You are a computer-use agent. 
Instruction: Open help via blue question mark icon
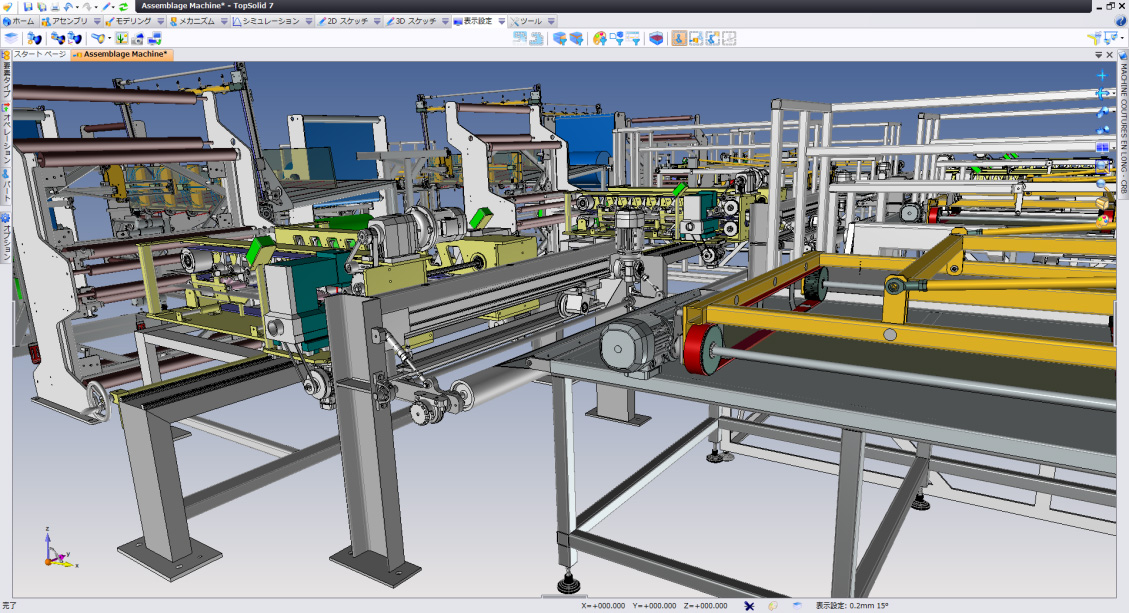pyautogui.click(x=1120, y=21)
